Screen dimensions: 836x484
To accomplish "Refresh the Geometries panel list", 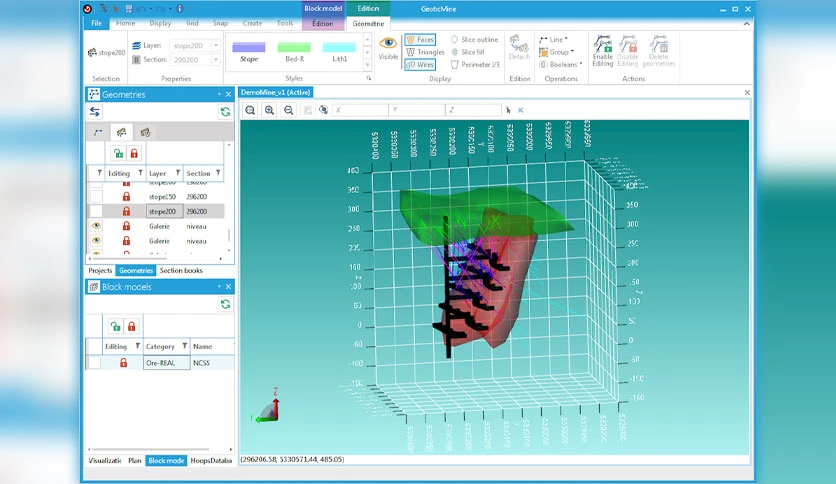I will coord(226,111).
